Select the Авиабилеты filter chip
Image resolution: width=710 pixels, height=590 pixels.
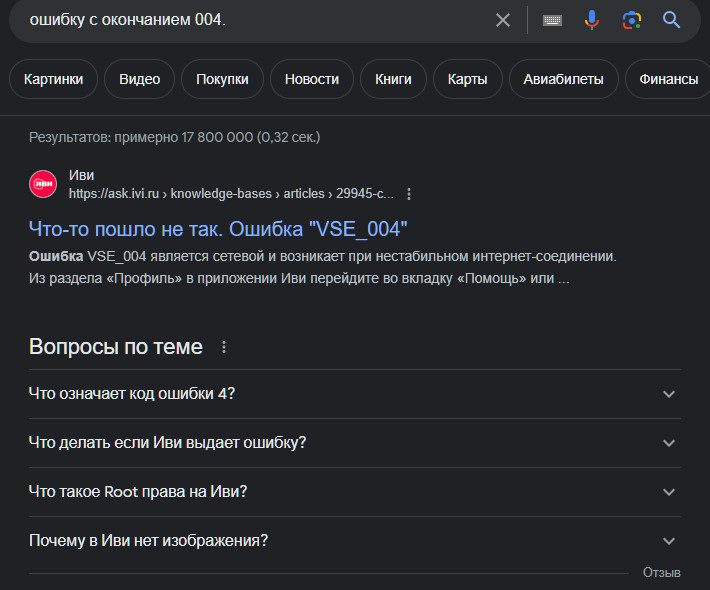[561, 79]
